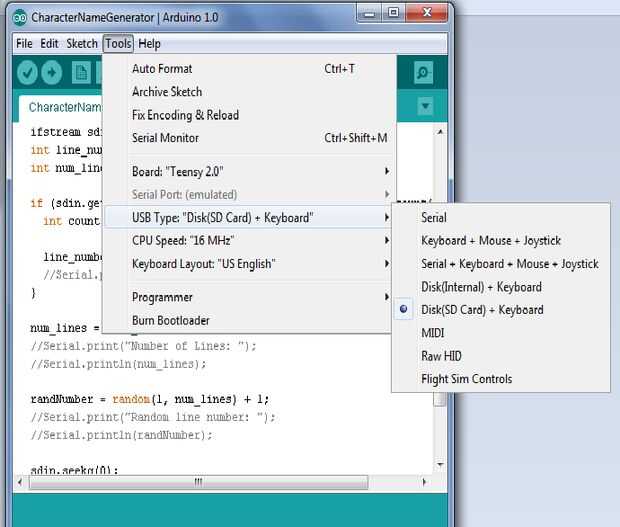Viewport: 620px width, 527px height.
Task: Close the open Tools menu
Action: (118, 43)
